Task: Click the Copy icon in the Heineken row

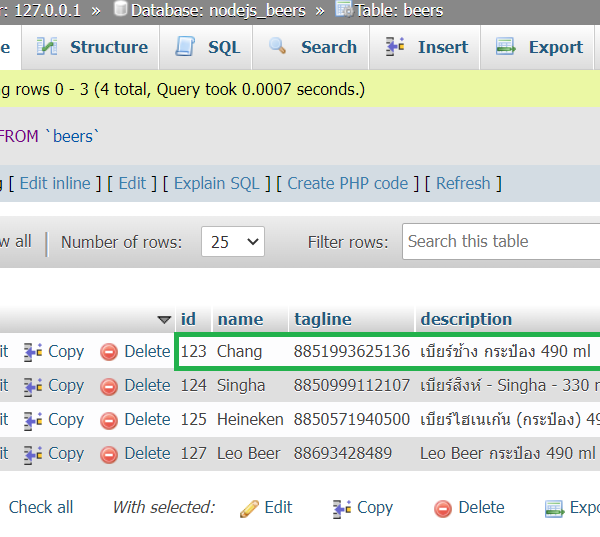Action: point(33,420)
